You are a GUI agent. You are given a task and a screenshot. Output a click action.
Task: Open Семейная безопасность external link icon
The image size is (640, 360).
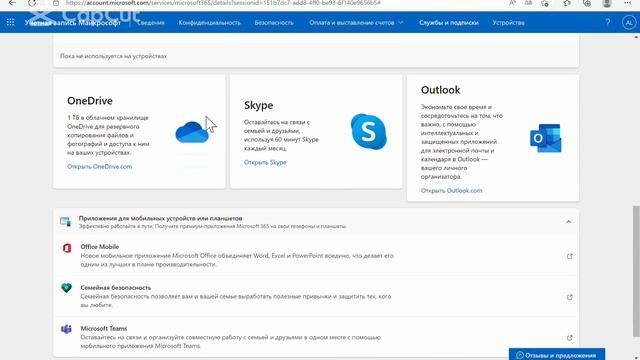569,297
